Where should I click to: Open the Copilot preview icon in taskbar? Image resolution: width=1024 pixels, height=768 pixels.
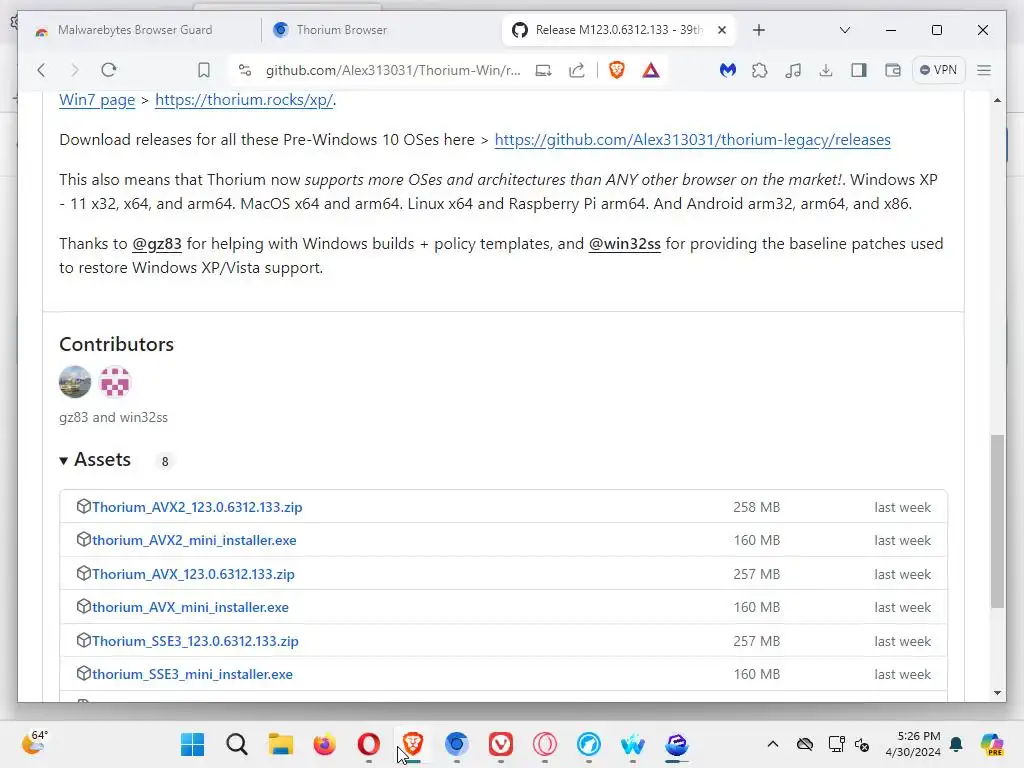pos(992,744)
